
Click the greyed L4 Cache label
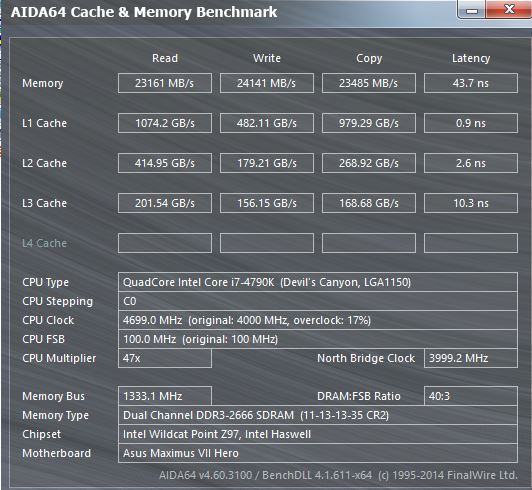[44, 243]
